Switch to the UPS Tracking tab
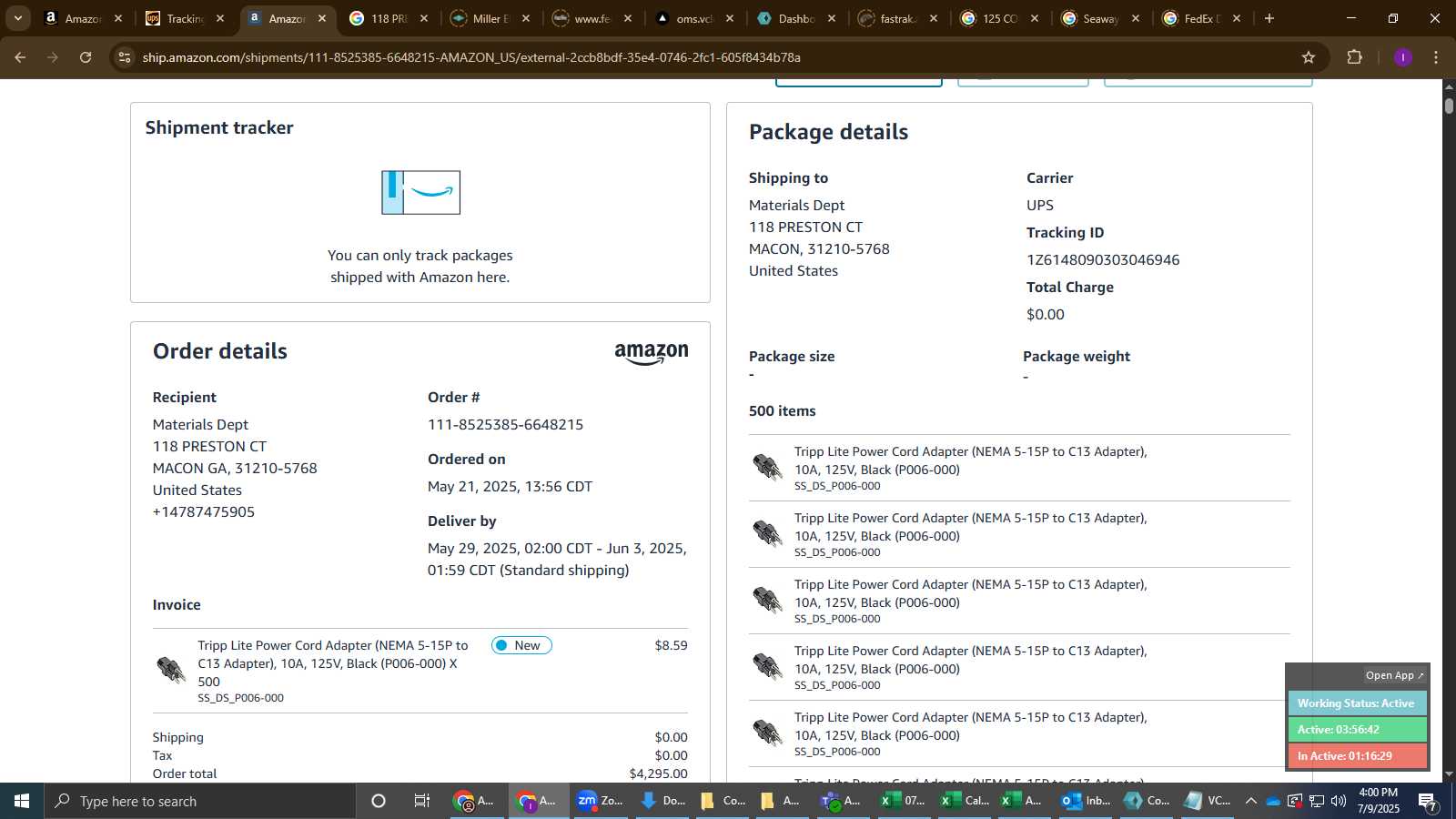The image size is (1456, 819). pyautogui.click(x=186, y=18)
